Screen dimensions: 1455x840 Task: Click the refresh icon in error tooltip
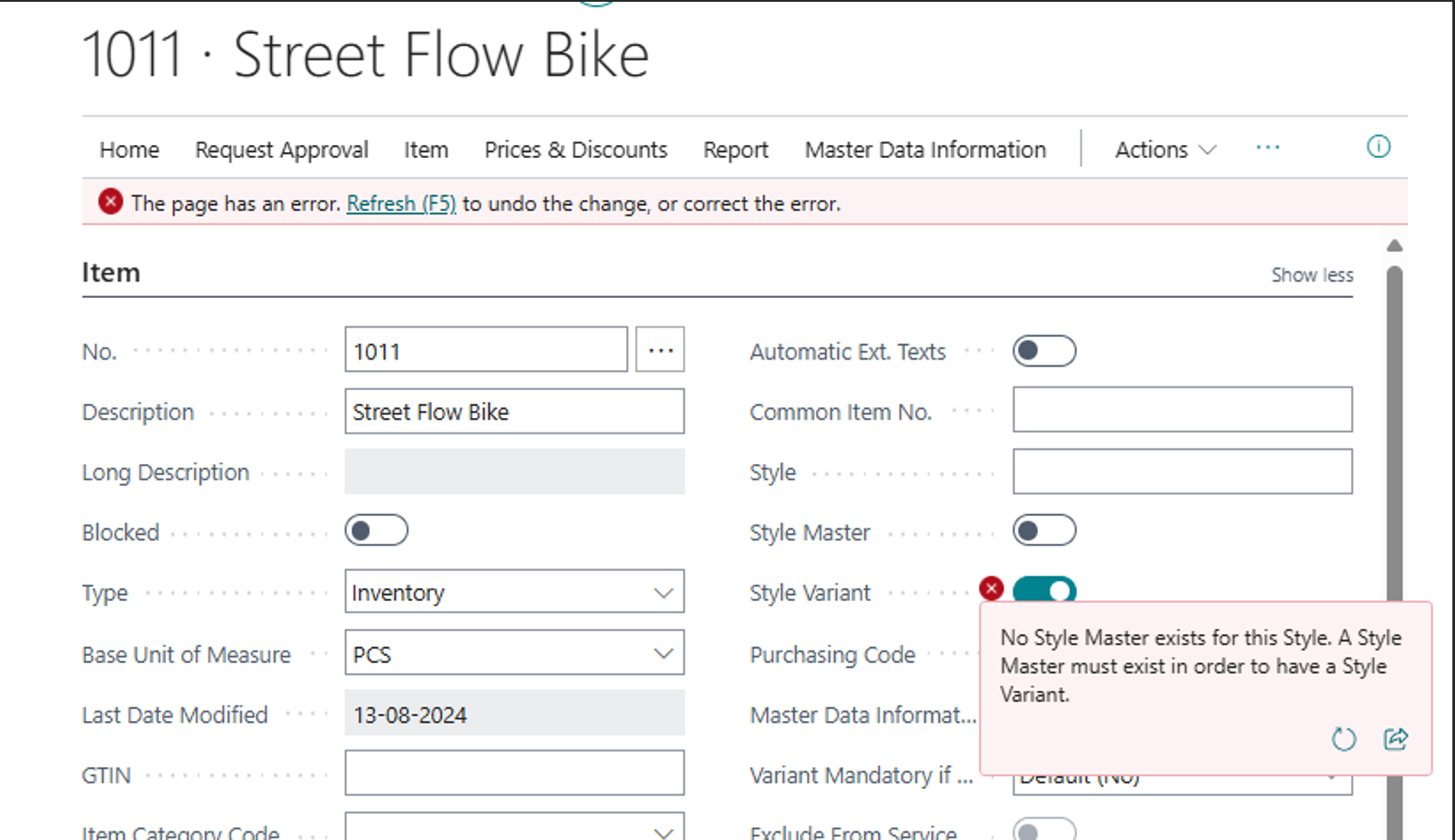click(x=1343, y=739)
